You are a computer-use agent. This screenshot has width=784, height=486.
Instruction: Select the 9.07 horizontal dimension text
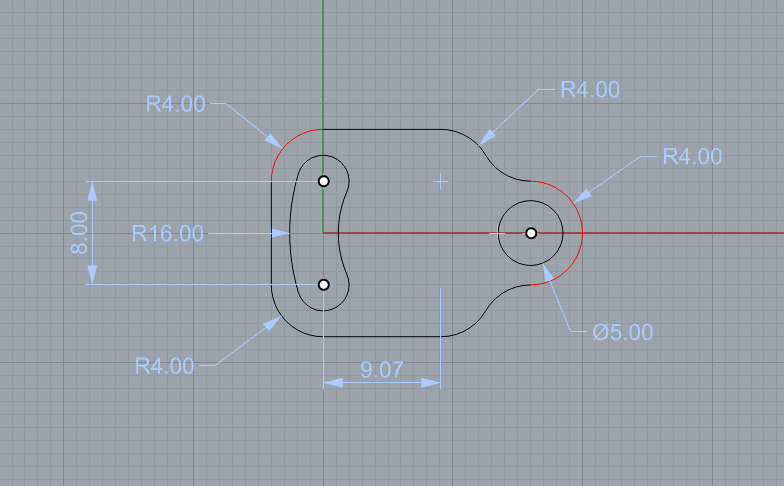point(381,370)
